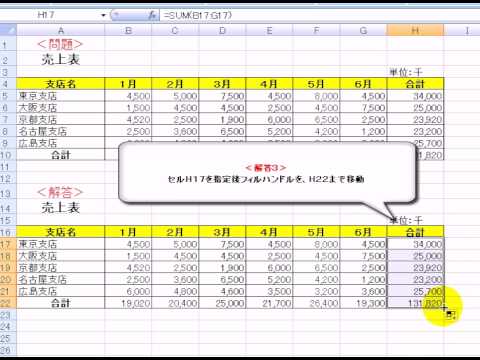The image size is (480, 360).
Task: Click cell H21 showing 25,700
Action: (x=415, y=291)
